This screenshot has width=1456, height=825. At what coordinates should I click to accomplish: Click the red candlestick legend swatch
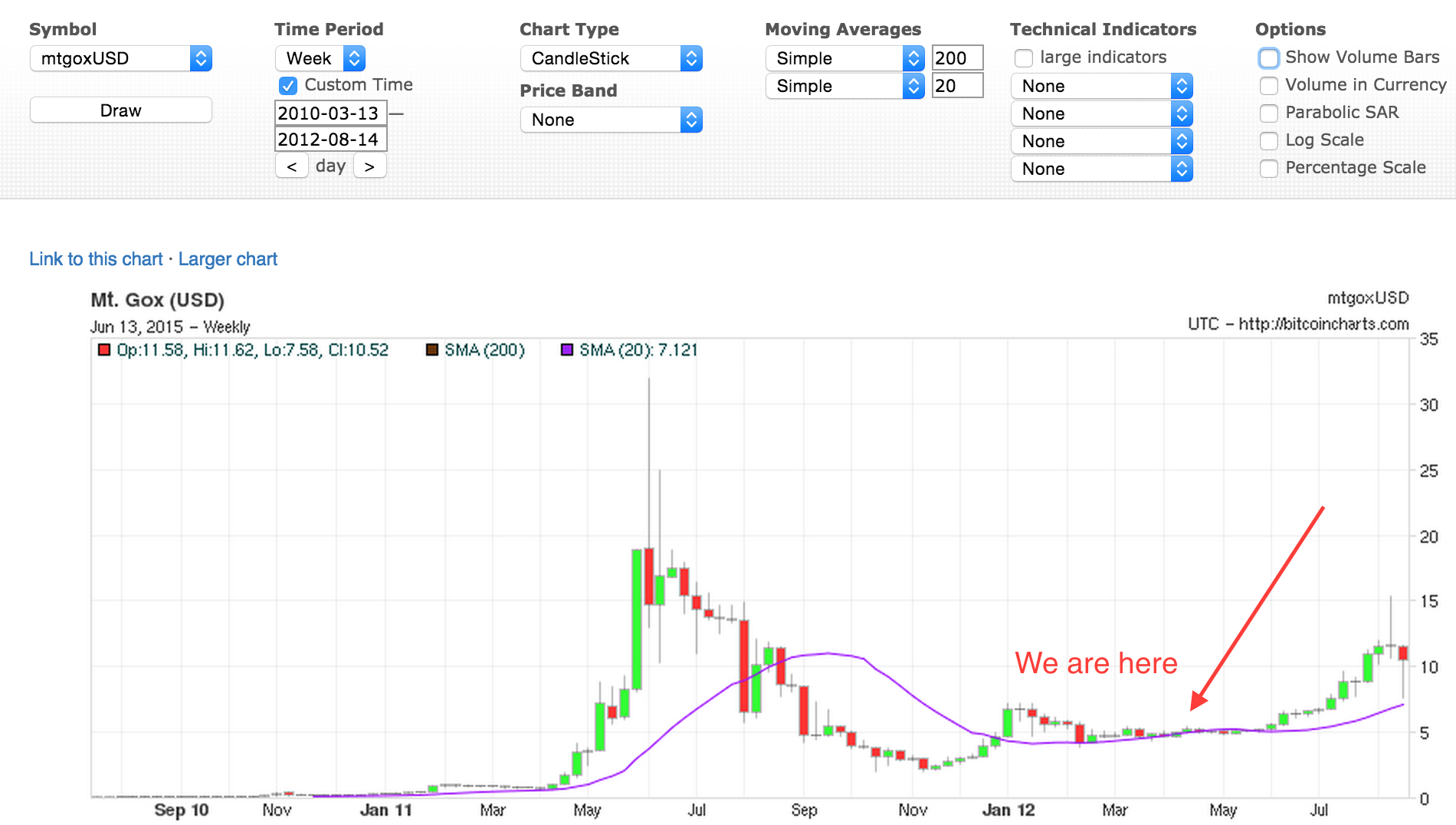tap(104, 350)
